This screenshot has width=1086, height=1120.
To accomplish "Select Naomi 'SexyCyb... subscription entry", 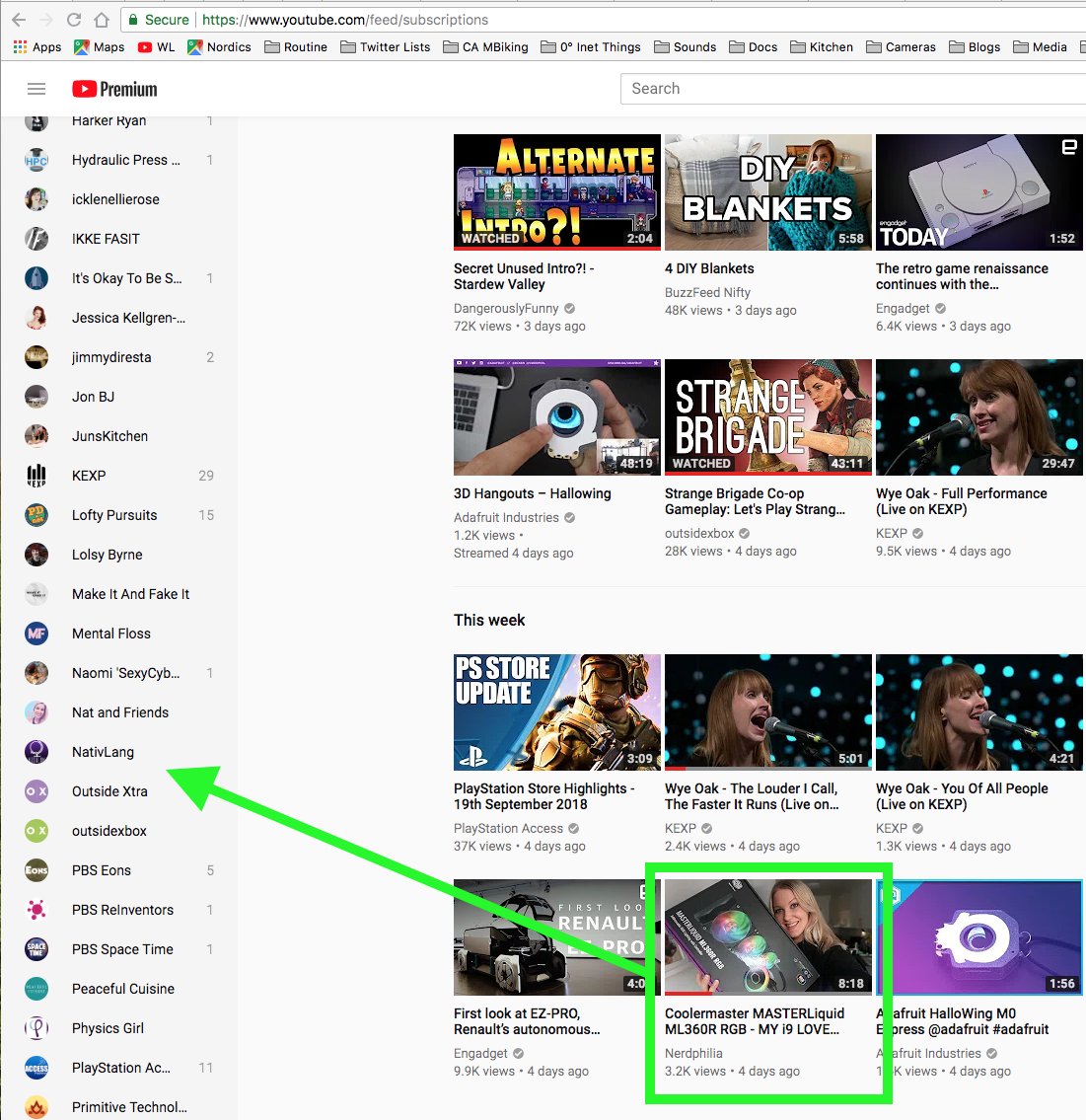I will pyautogui.click(x=119, y=673).
